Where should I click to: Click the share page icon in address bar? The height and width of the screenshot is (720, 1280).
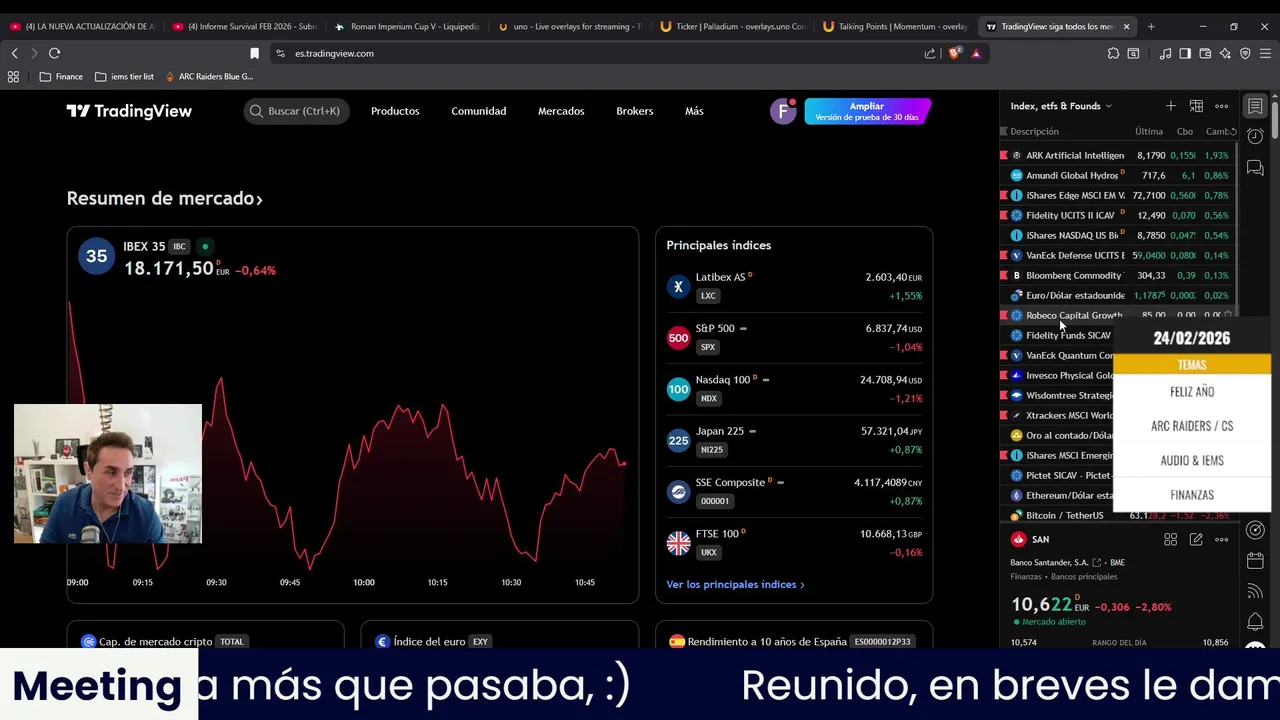pyautogui.click(x=931, y=53)
